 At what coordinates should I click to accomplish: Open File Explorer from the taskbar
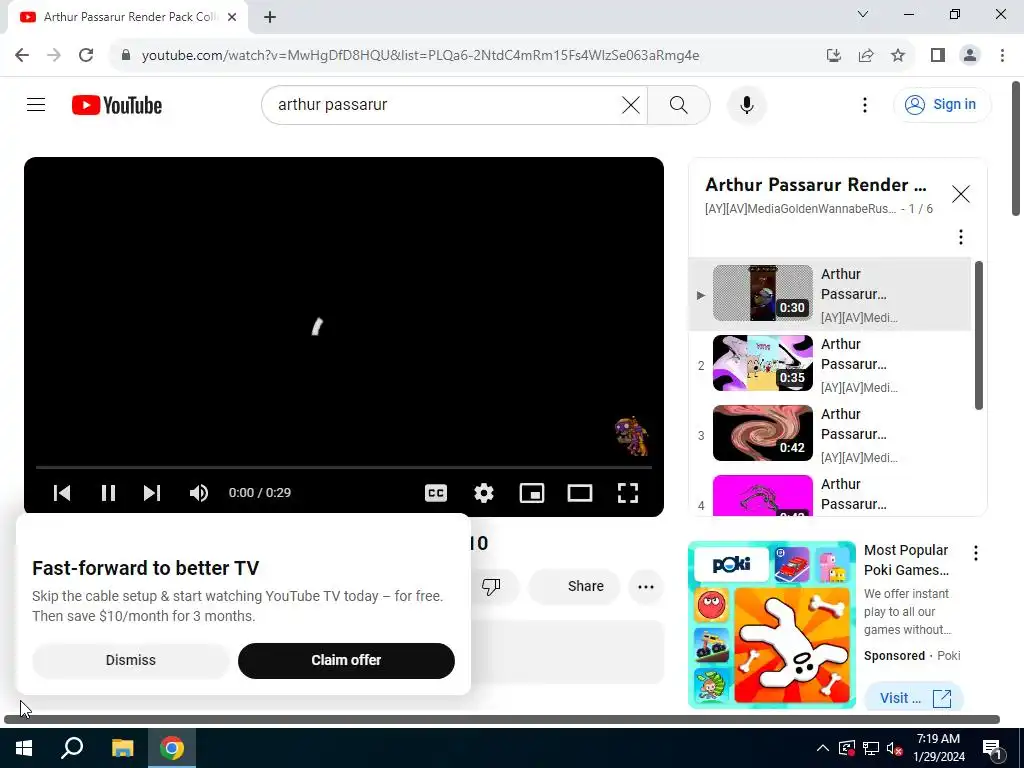pos(122,748)
